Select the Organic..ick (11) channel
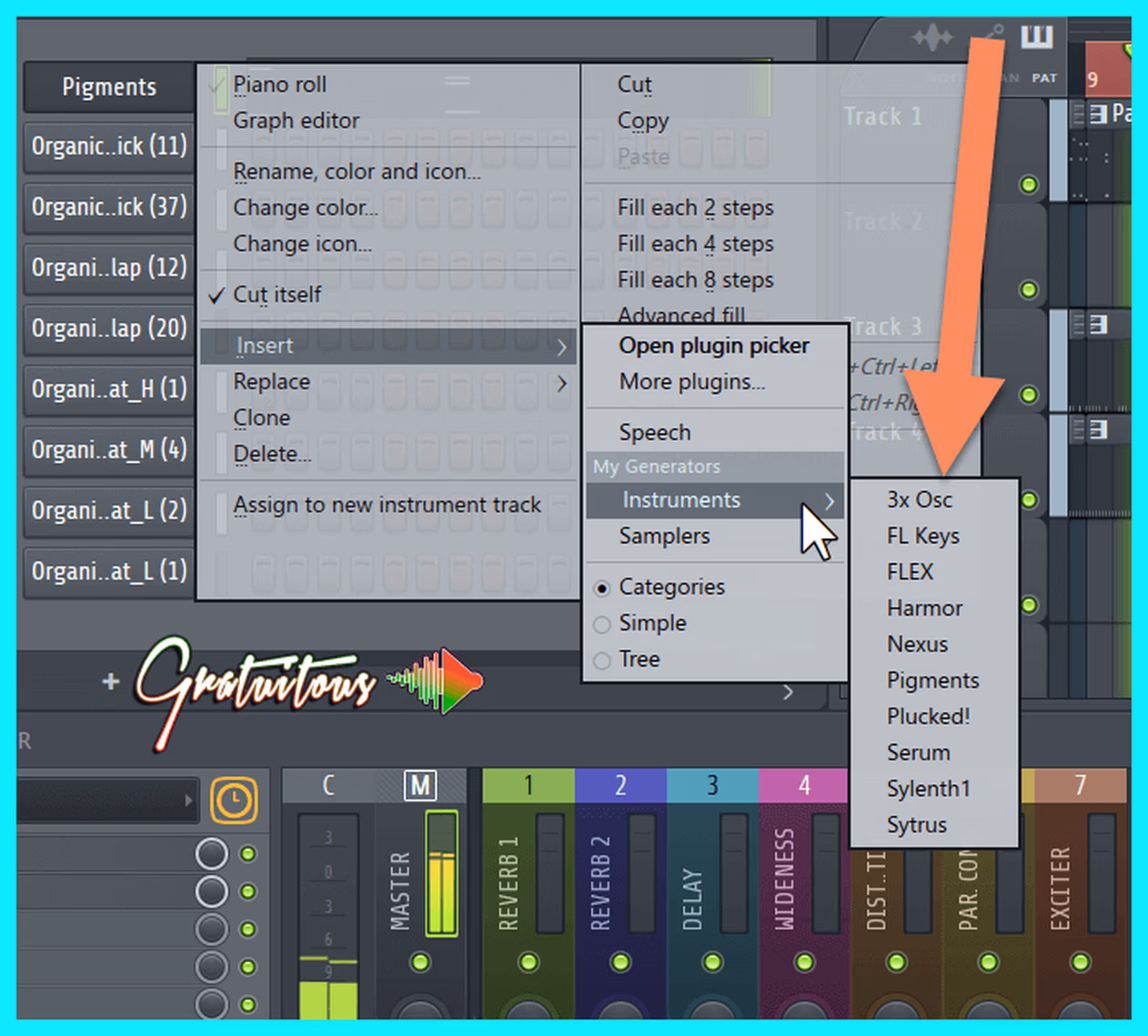Screen dimensions: 1148x1036 (109, 146)
